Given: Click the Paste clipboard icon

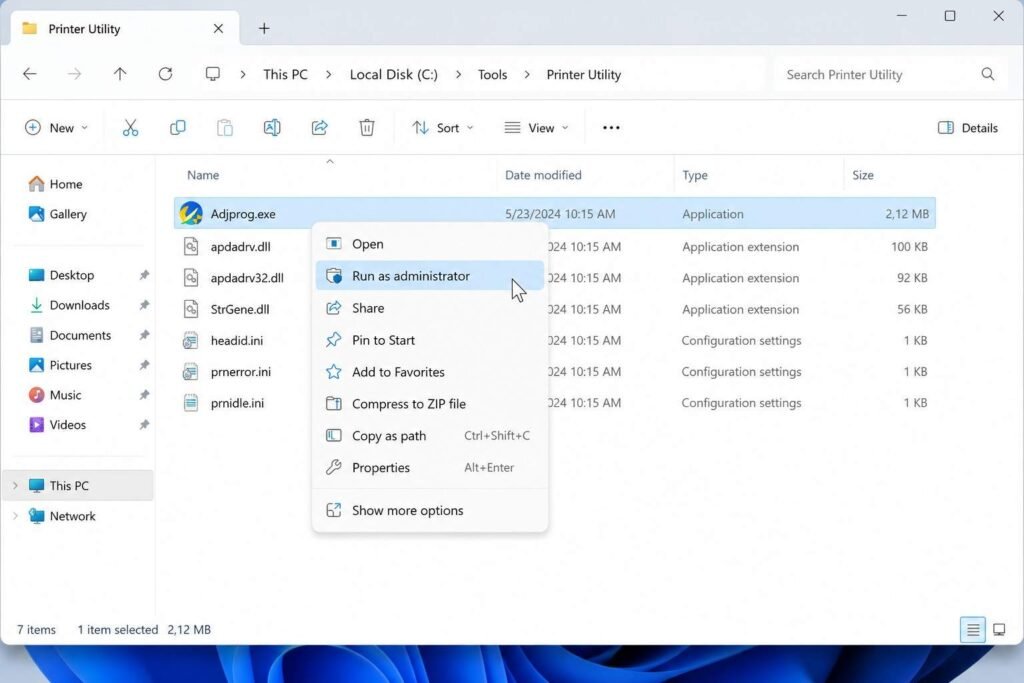Looking at the screenshot, I should (225, 128).
